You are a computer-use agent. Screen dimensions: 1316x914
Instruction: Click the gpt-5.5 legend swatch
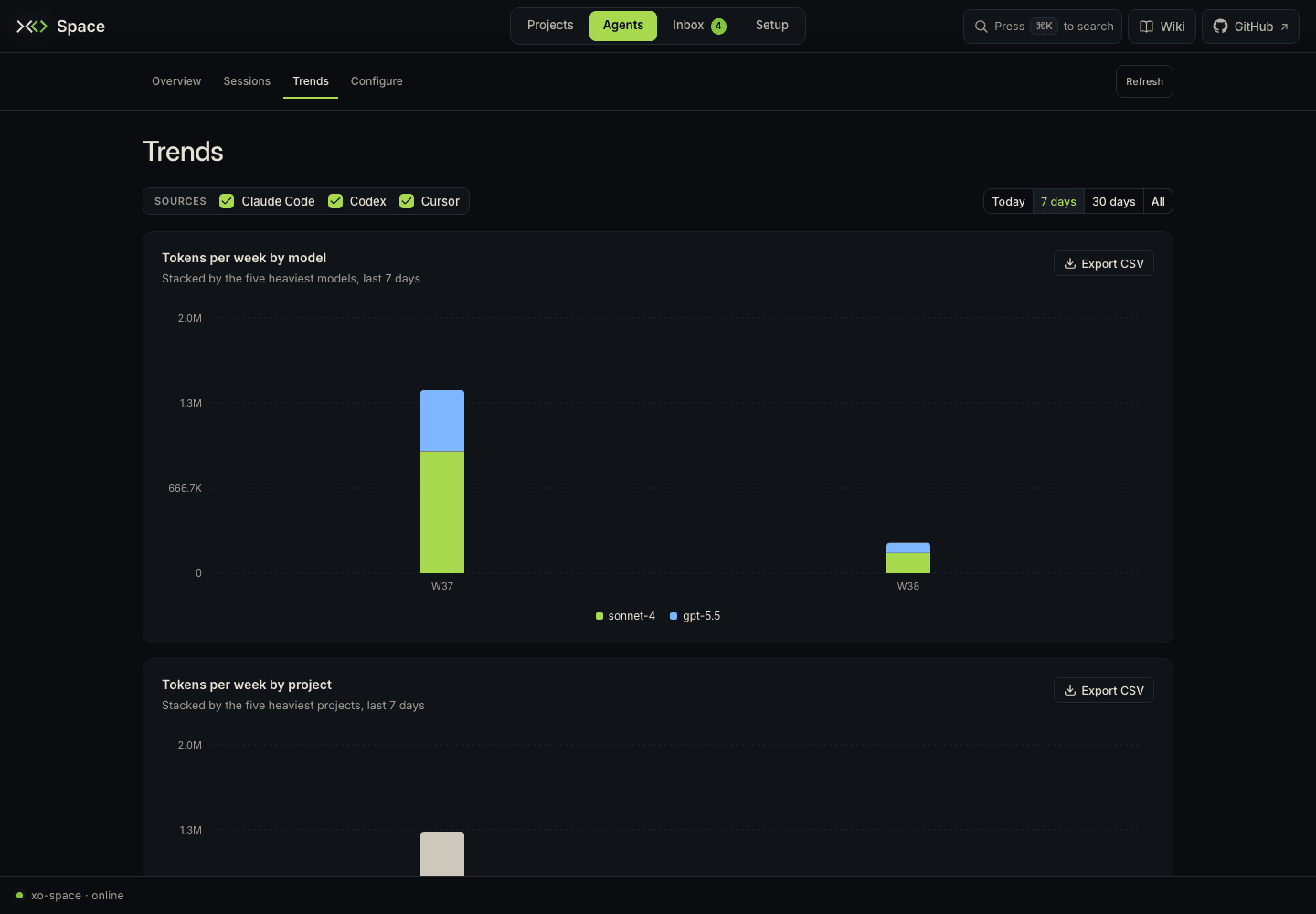(674, 616)
